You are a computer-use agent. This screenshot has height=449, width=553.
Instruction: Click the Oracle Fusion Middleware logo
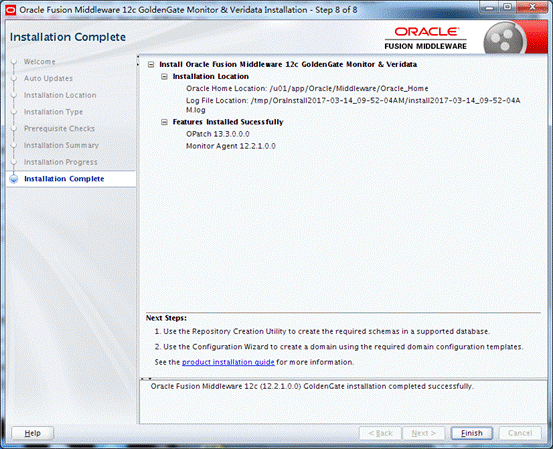(x=425, y=38)
